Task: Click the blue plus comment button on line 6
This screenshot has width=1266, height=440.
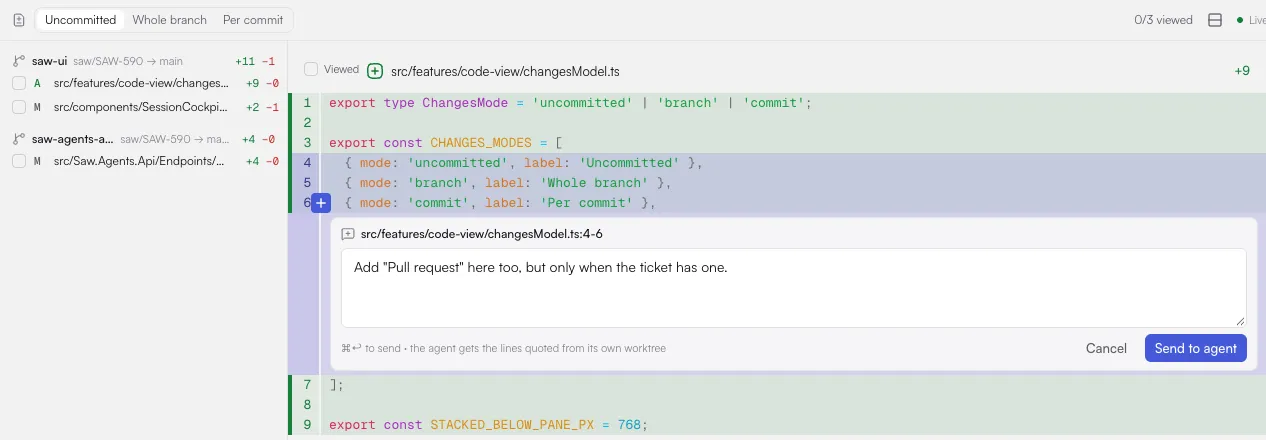Action: 321,203
